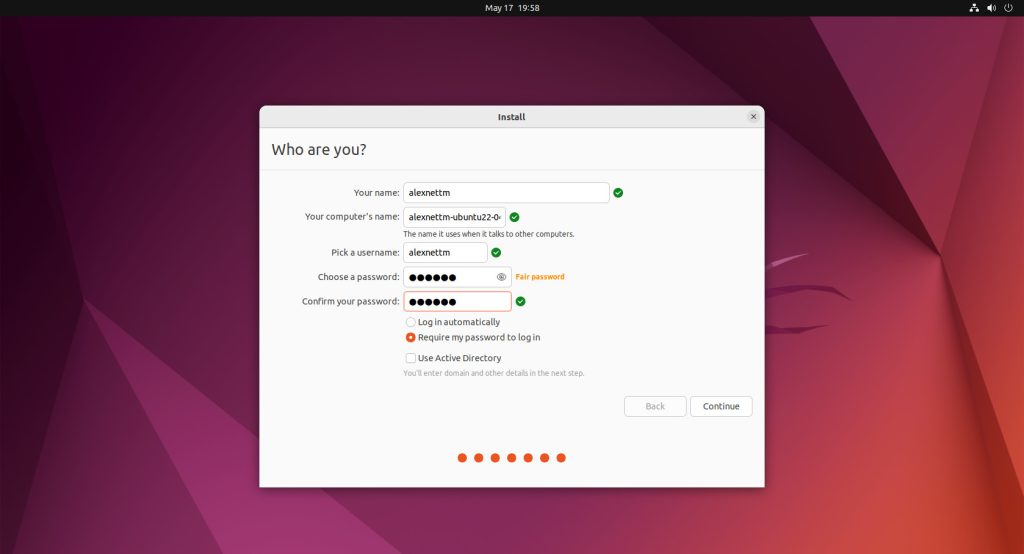The width and height of the screenshot is (1024, 554).
Task: Click the 'Fair password' strength text
Action: [540, 277]
